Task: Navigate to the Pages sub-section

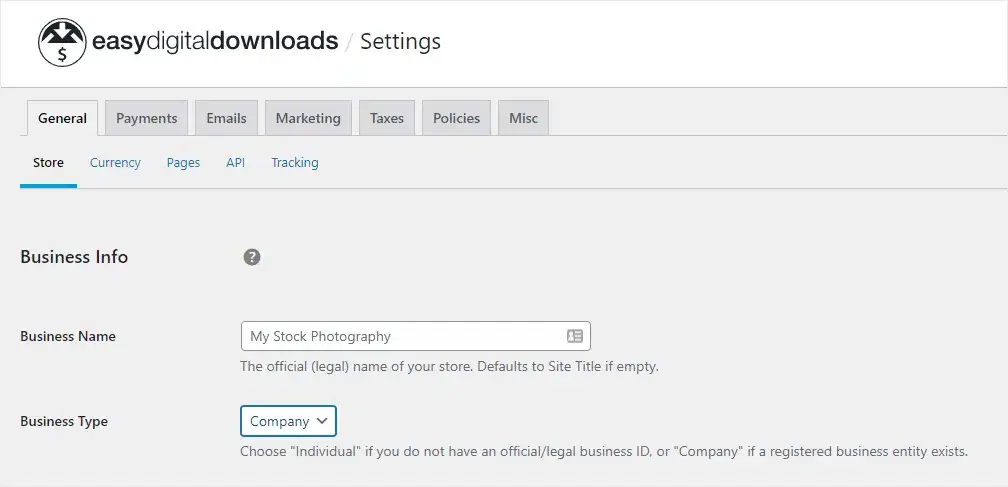Action: point(183,162)
